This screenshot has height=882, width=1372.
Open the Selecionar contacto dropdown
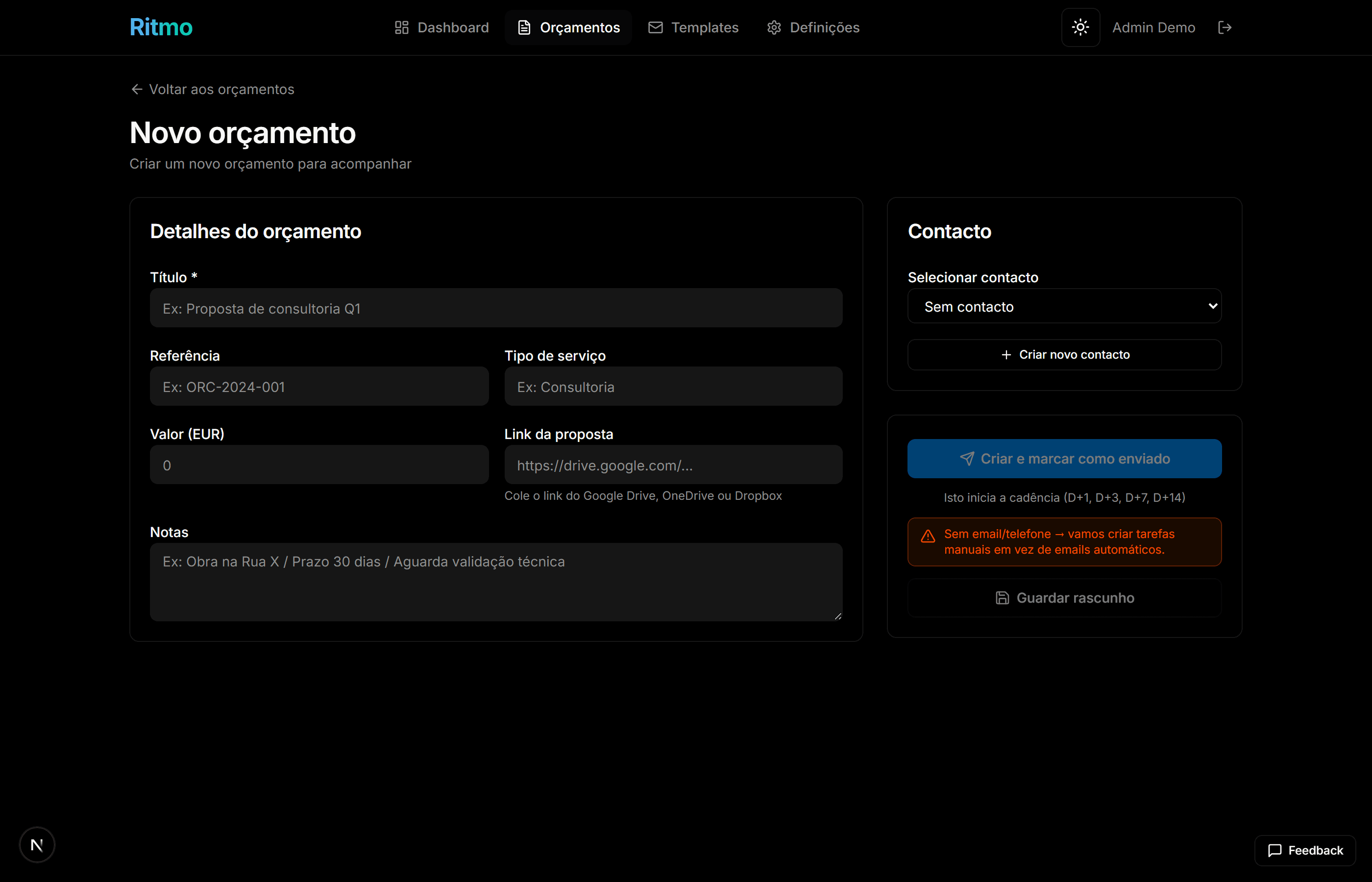pos(1064,306)
